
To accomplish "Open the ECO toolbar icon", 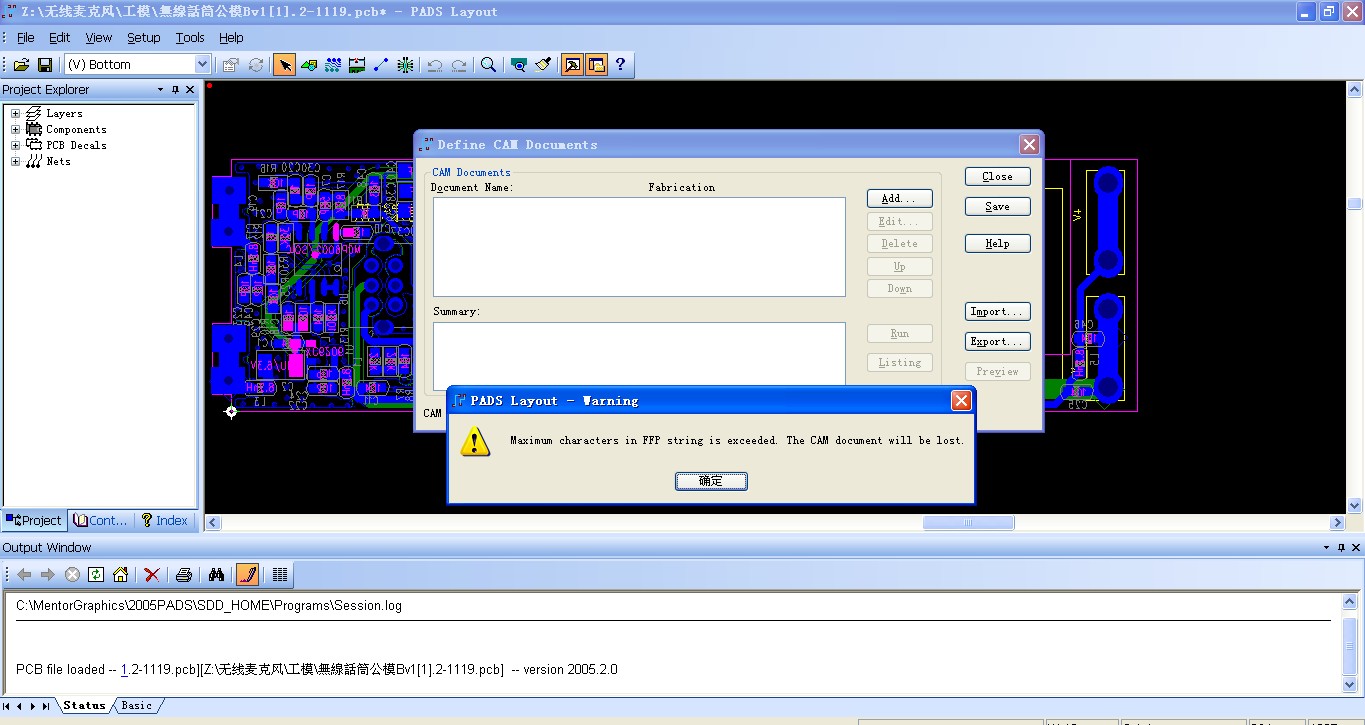I will pos(381,64).
